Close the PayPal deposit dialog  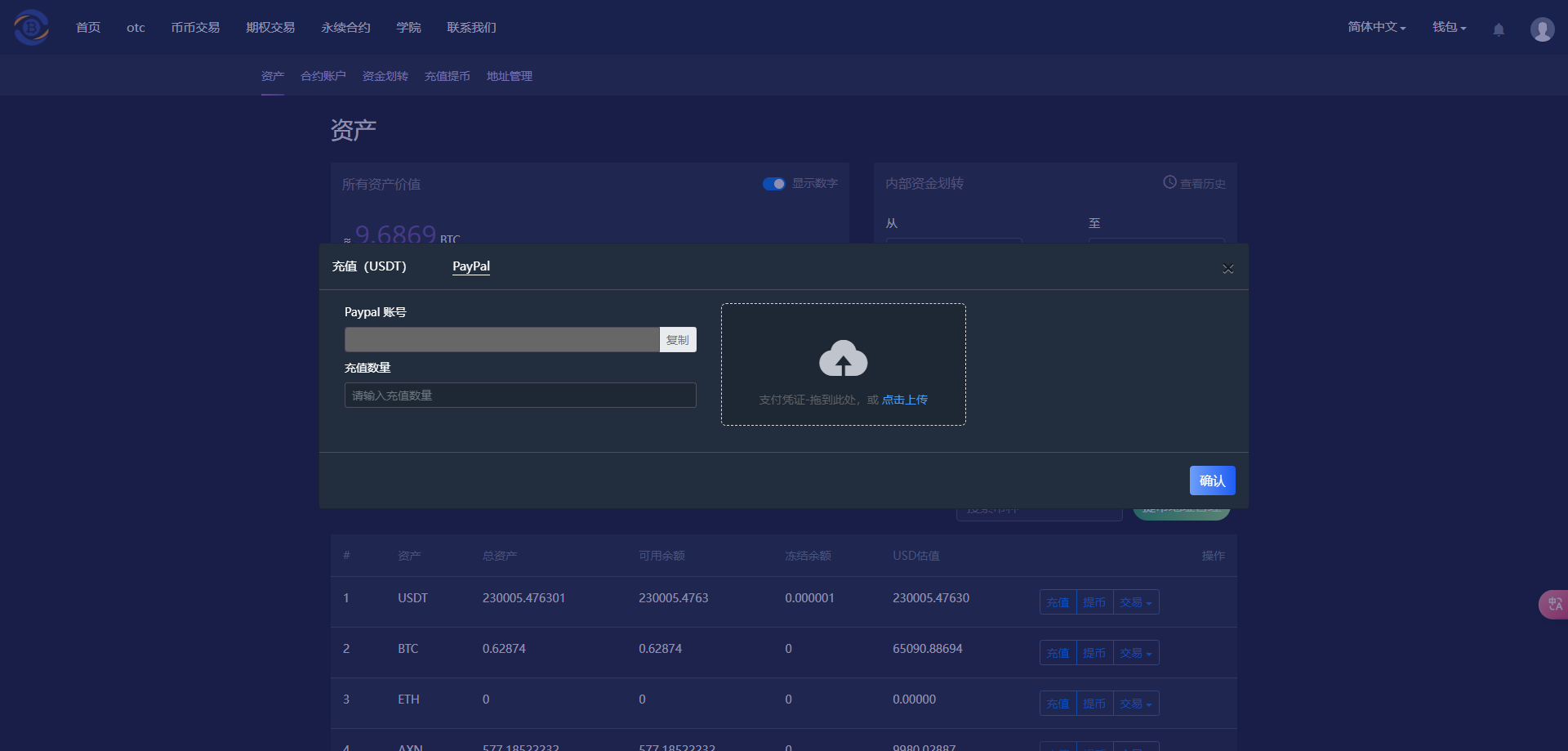point(1227,269)
